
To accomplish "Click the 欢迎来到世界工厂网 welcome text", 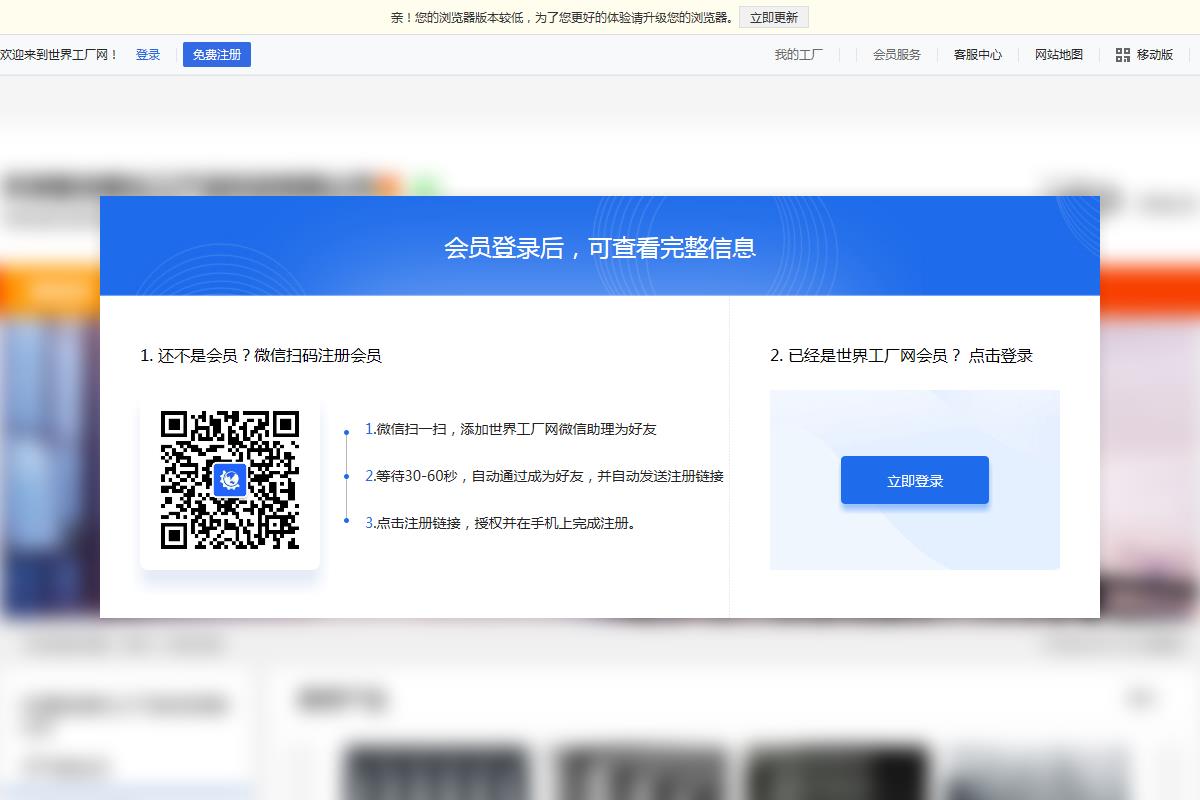I will (x=60, y=55).
